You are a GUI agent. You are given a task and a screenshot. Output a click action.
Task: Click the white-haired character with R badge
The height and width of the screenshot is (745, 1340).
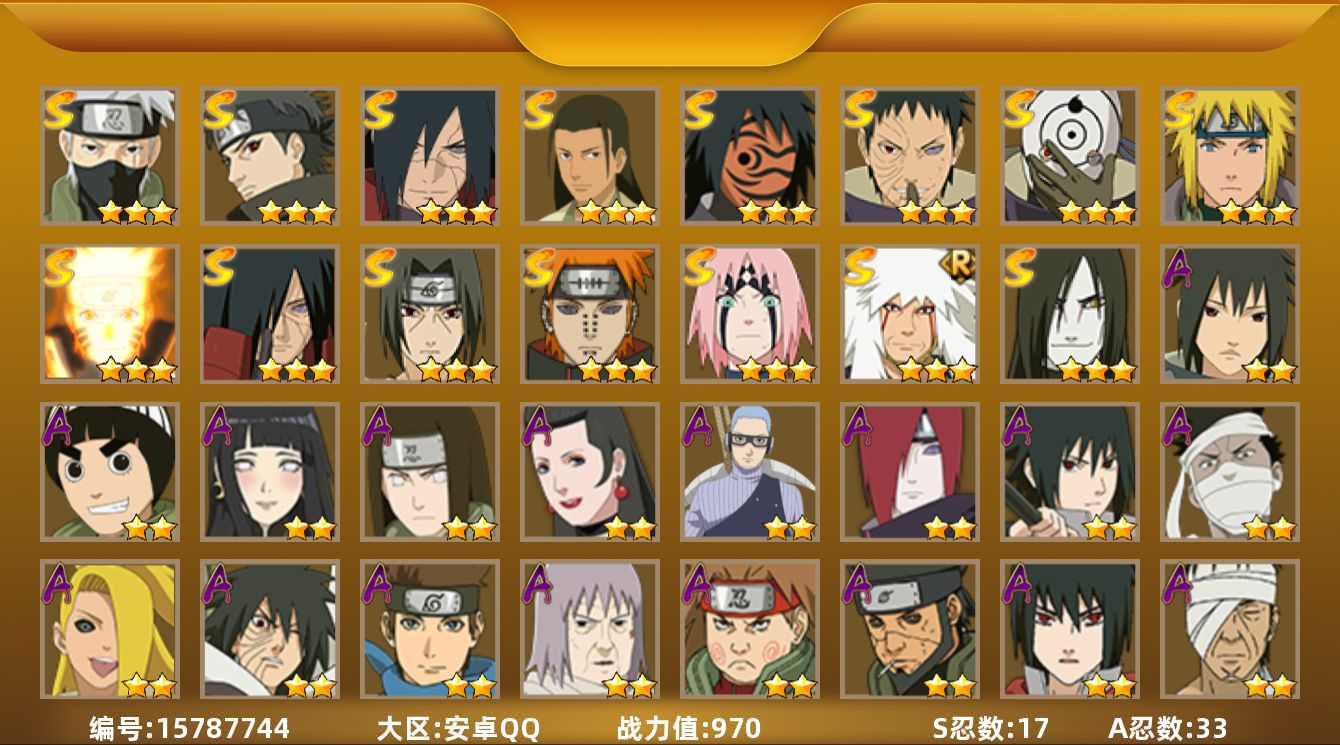point(910,314)
